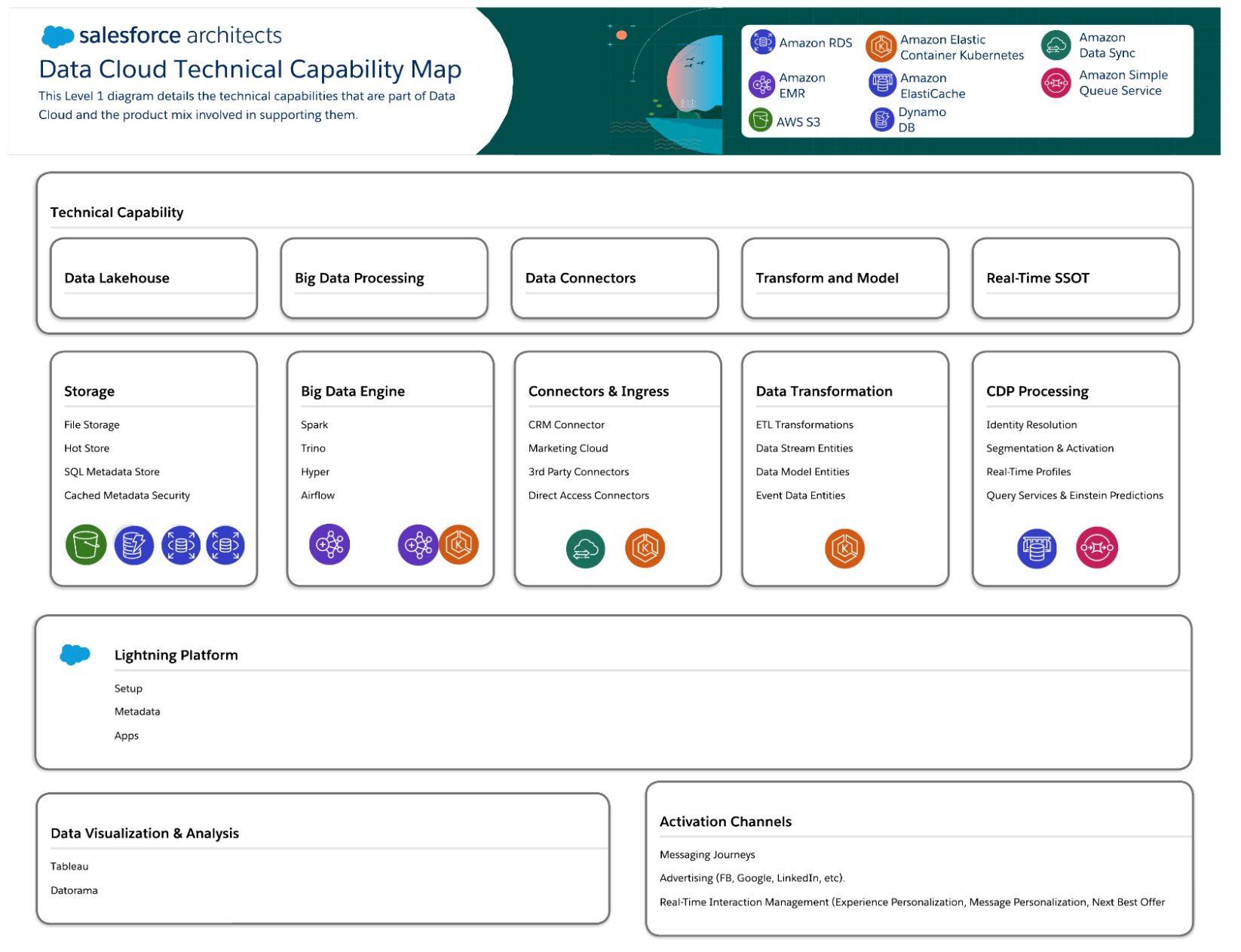1241x952 pixels.
Task: Select Amazon Data Sync icon in legend
Action: 1056,45
